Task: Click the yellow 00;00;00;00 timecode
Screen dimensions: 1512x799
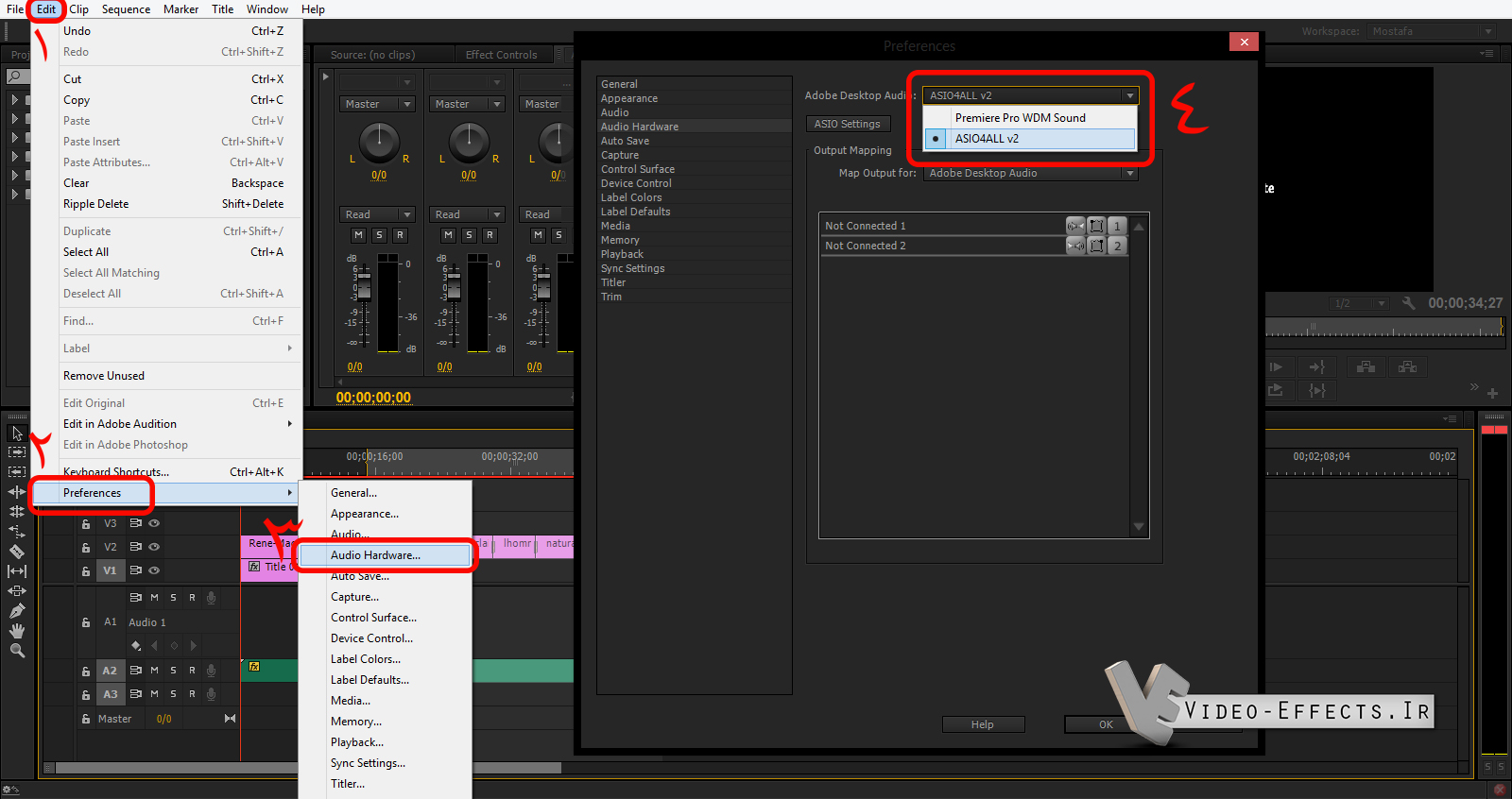Action: click(374, 398)
